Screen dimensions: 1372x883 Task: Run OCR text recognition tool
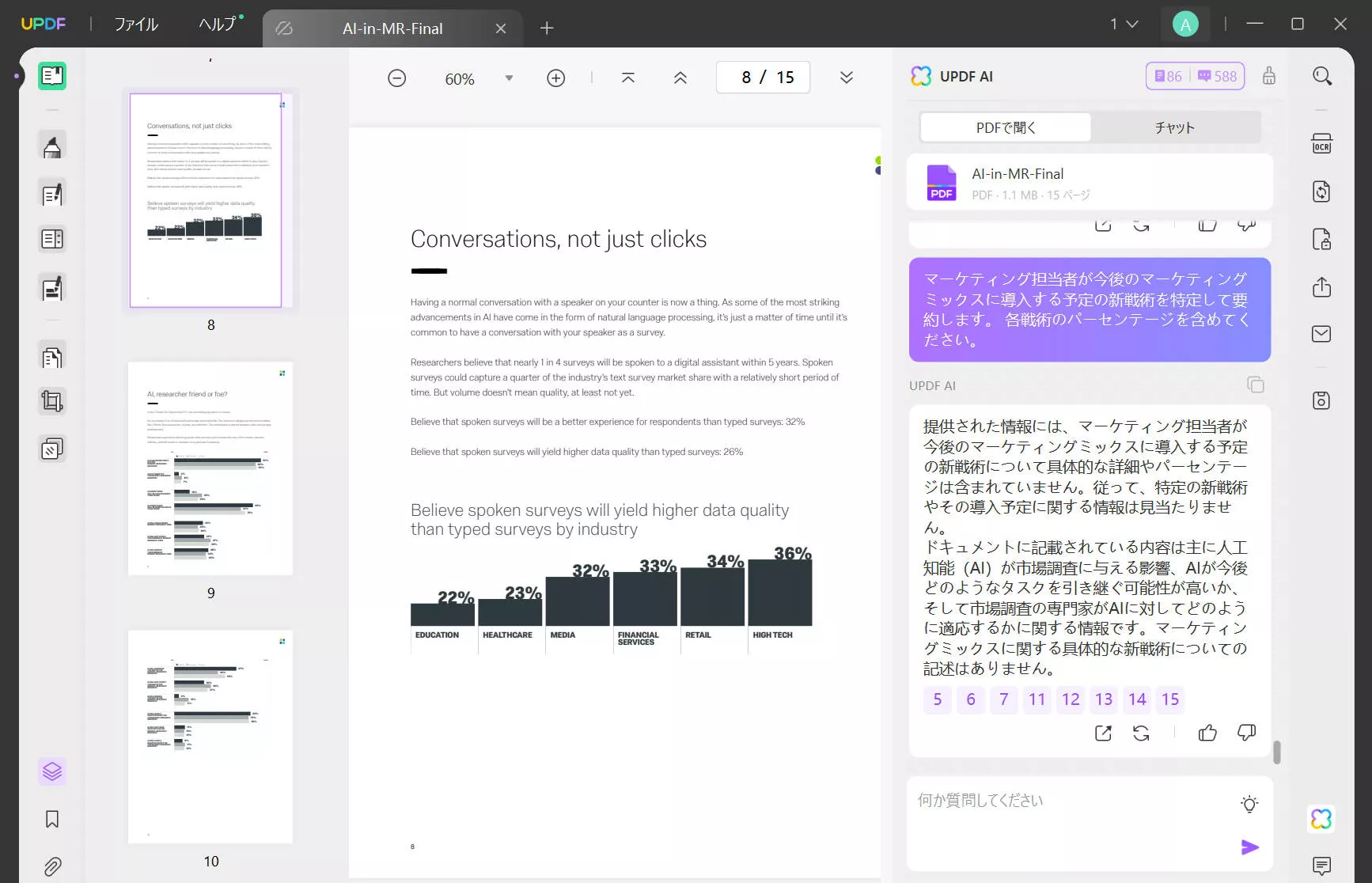[x=1321, y=143]
